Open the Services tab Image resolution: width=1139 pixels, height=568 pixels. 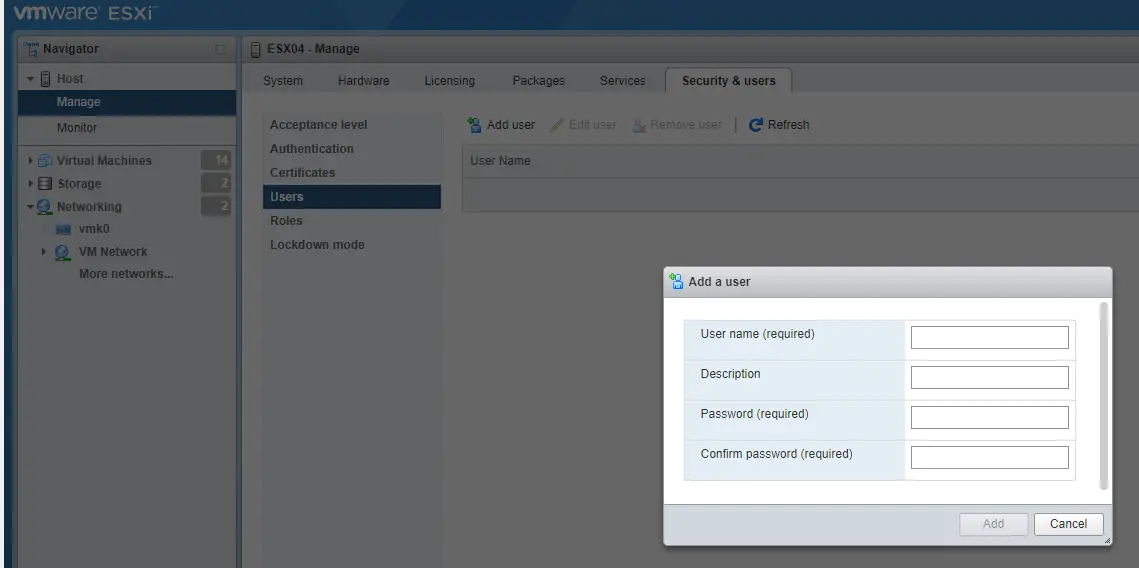click(x=622, y=81)
